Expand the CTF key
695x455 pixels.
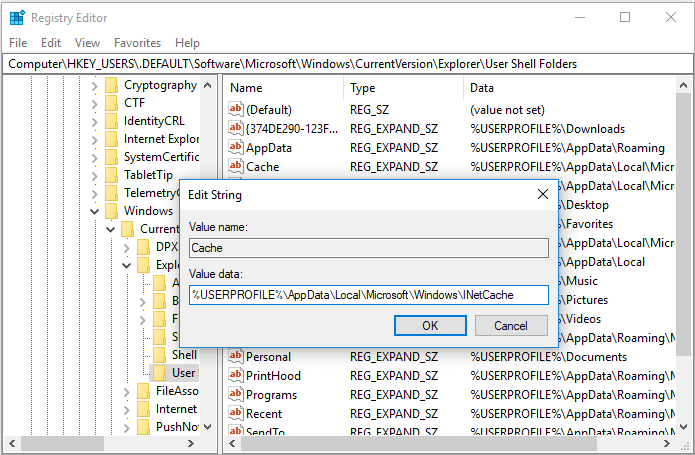(94, 104)
